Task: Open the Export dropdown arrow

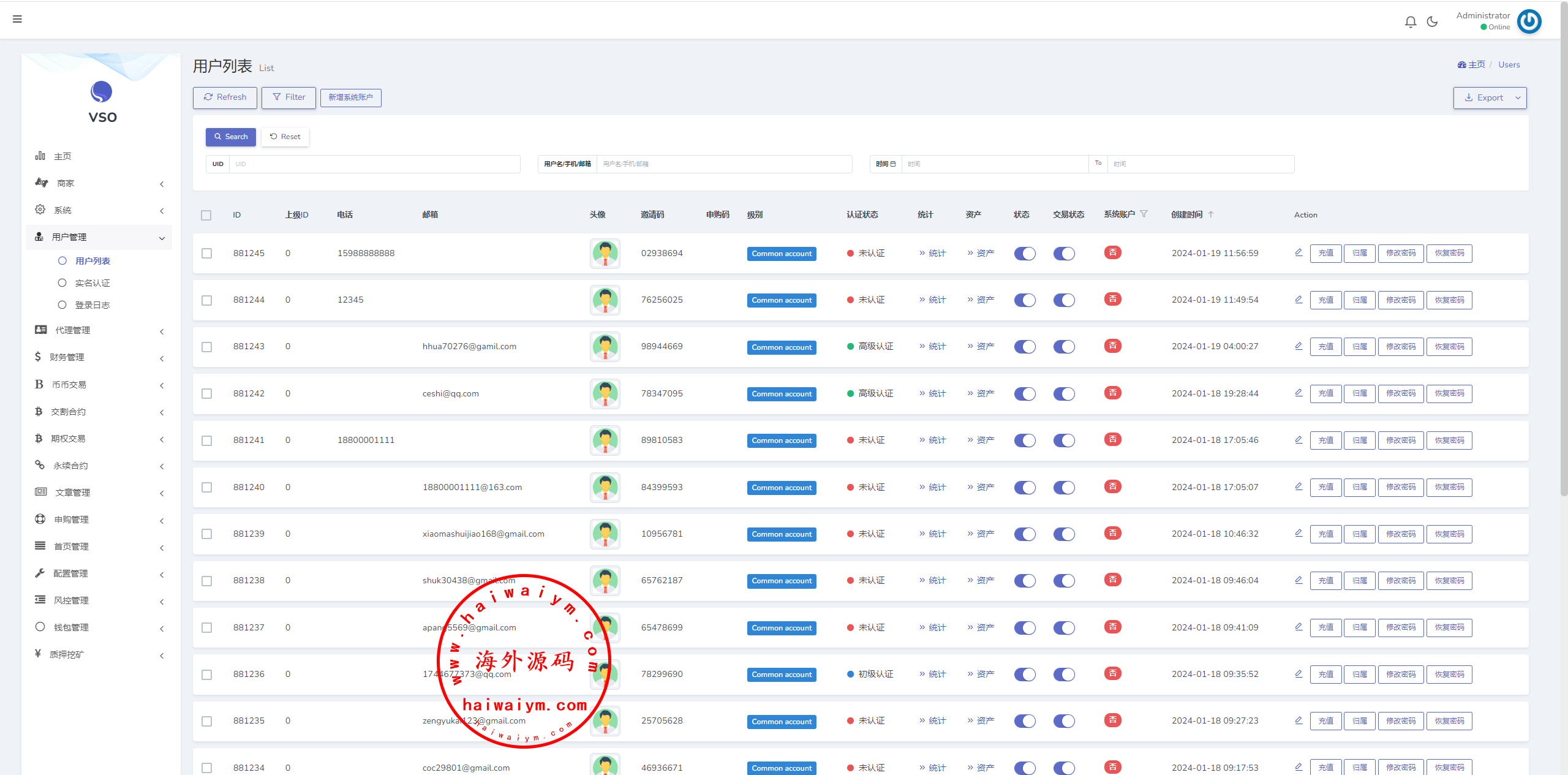Action: 1518,98
